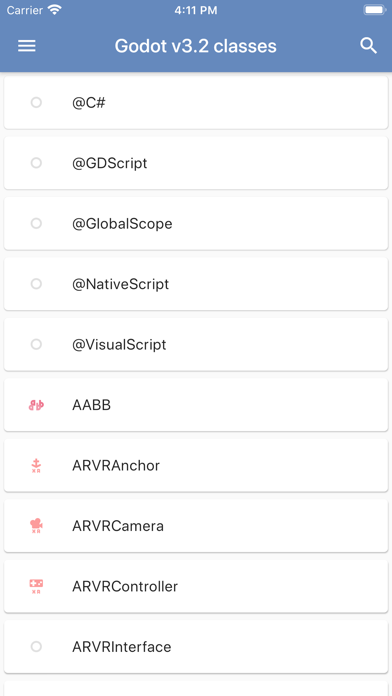This screenshot has height=696, width=392.
Task: Open the @C# class entry
Action: (x=196, y=103)
